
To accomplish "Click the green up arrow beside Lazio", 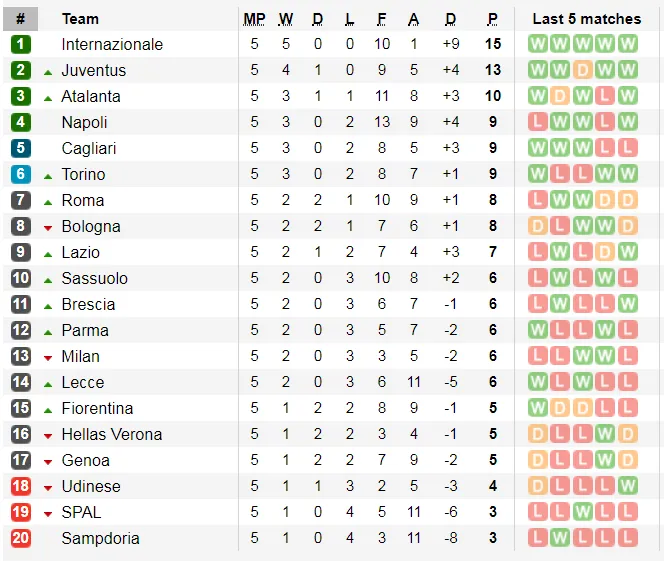I will click(48, 253).
